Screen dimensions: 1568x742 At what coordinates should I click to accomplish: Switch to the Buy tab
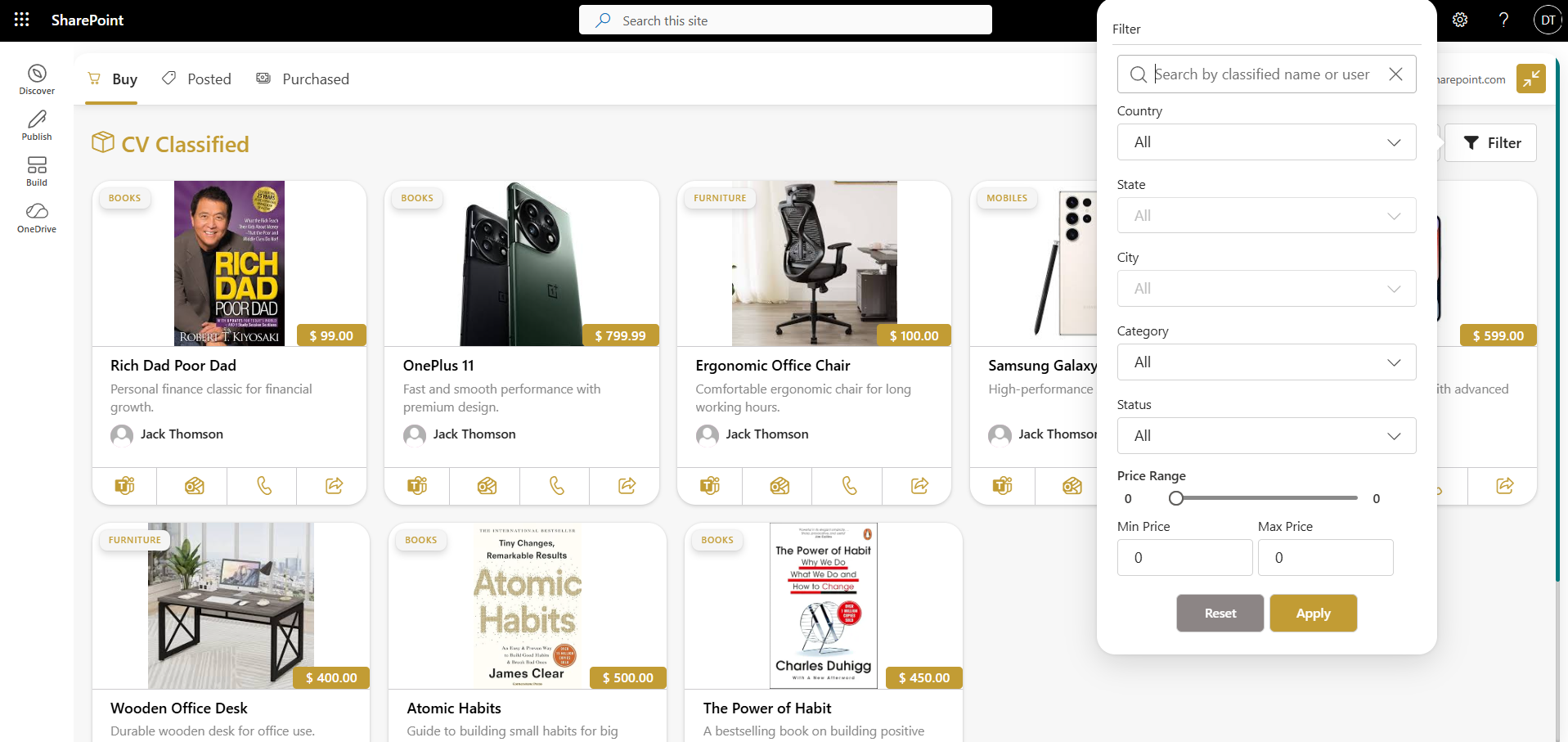pos(112,79)
